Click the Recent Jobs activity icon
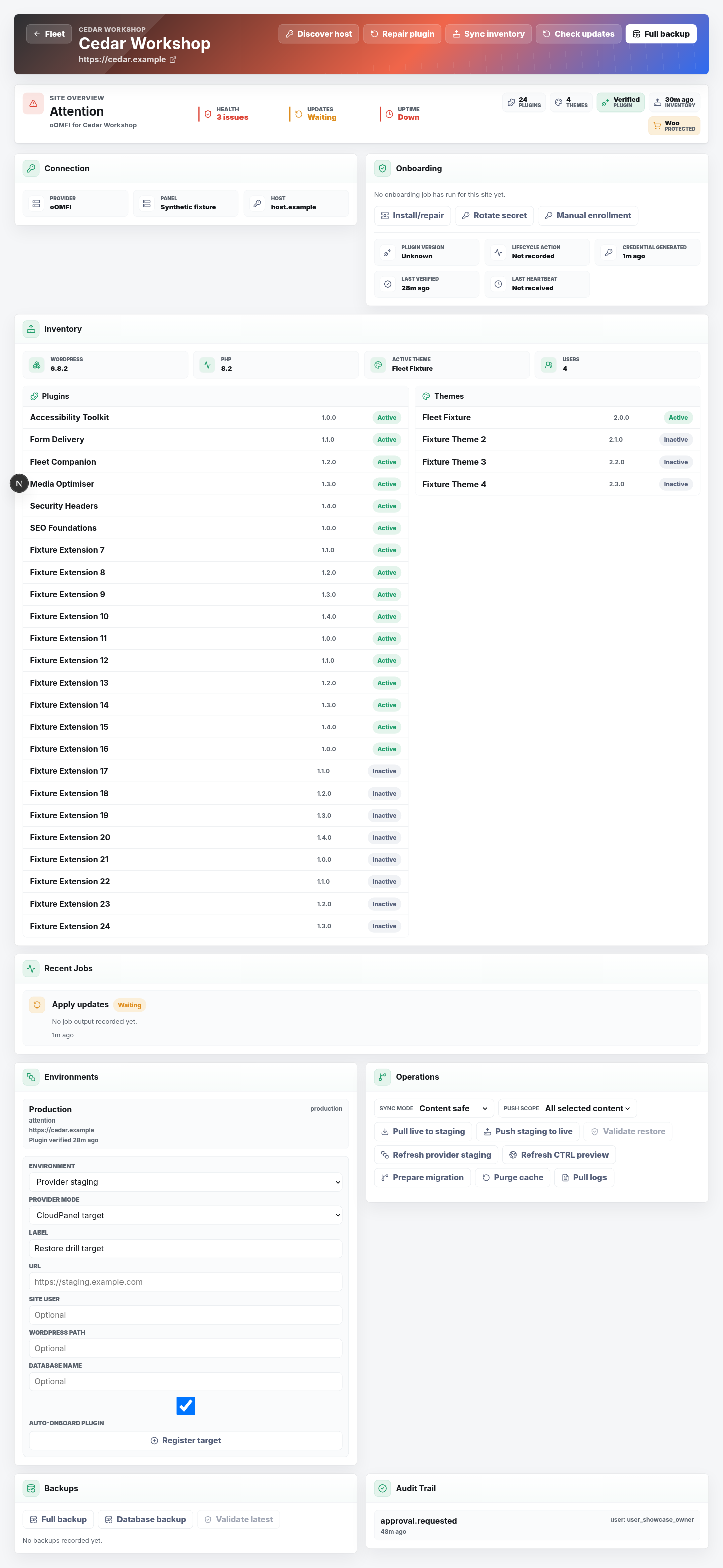This screenshot has height=1568, width=723. point(31,968)
